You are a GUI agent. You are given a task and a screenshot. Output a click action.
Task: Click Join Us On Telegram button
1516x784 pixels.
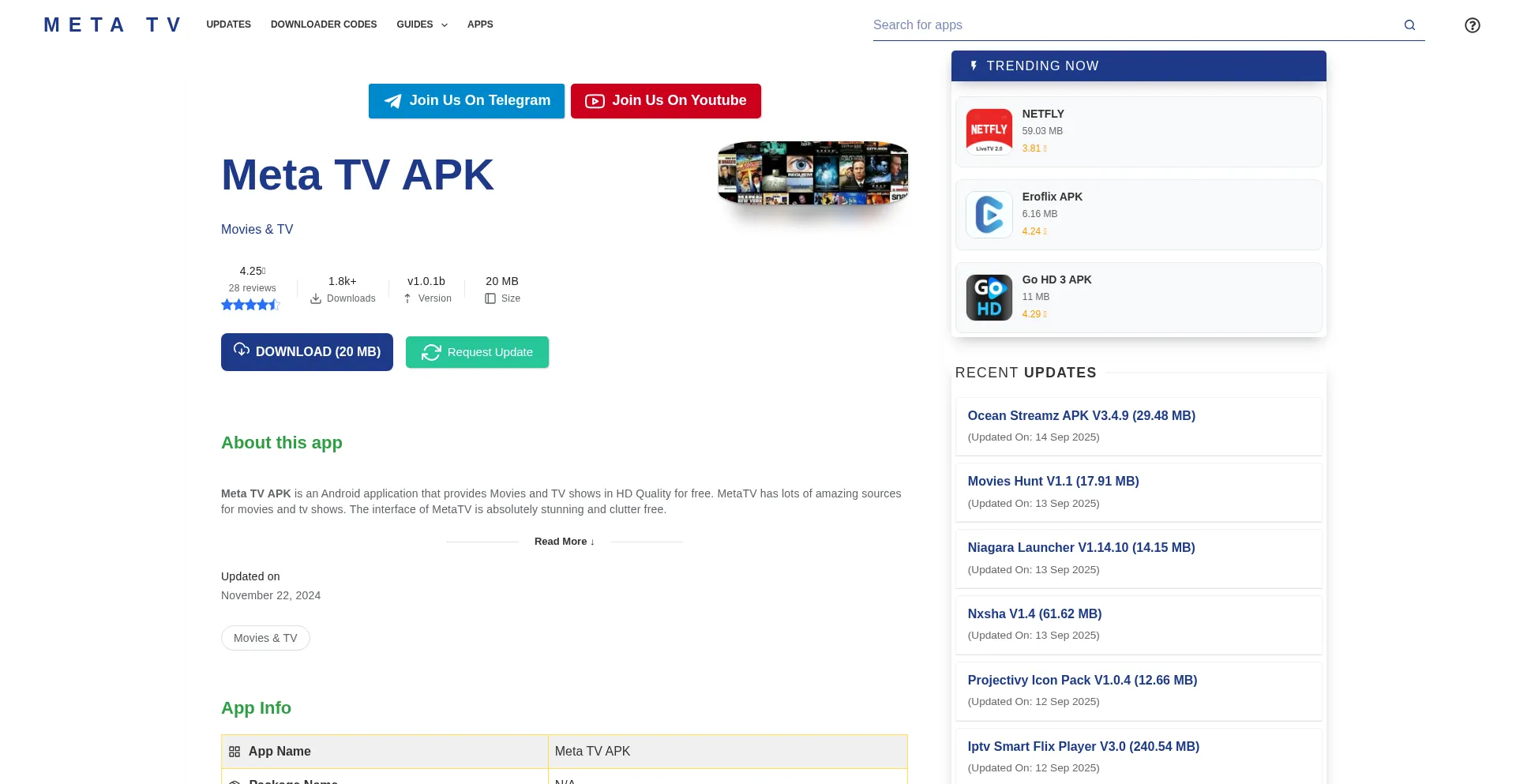coord(467,101)
